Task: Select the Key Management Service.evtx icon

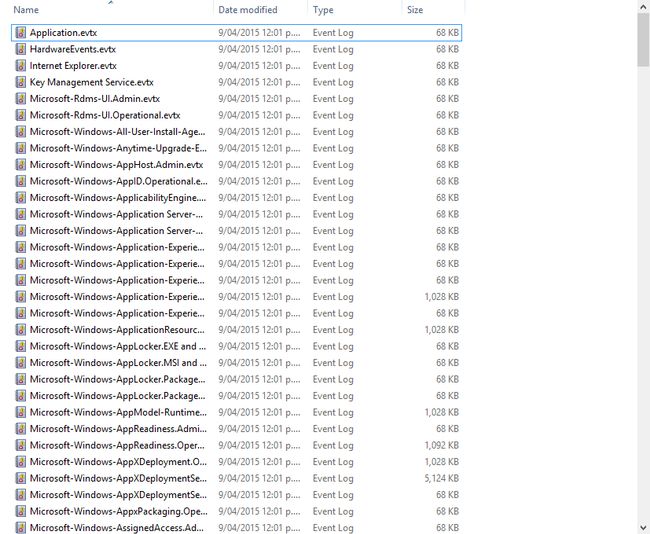Action: point(21,82)
